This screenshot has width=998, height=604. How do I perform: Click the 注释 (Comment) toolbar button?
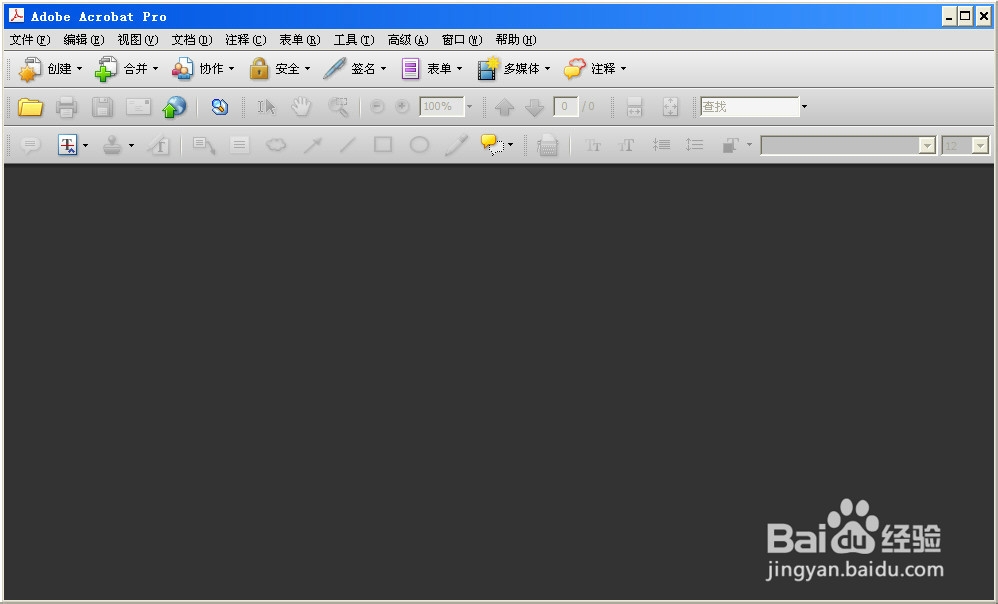click(595, 69)
